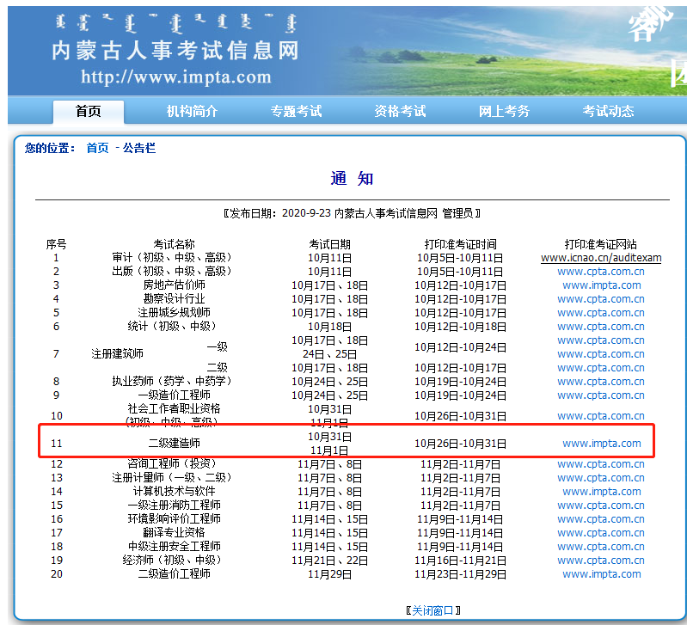
Task: Go to the 网上考务 tab
Action: click(x=504, y=111)
